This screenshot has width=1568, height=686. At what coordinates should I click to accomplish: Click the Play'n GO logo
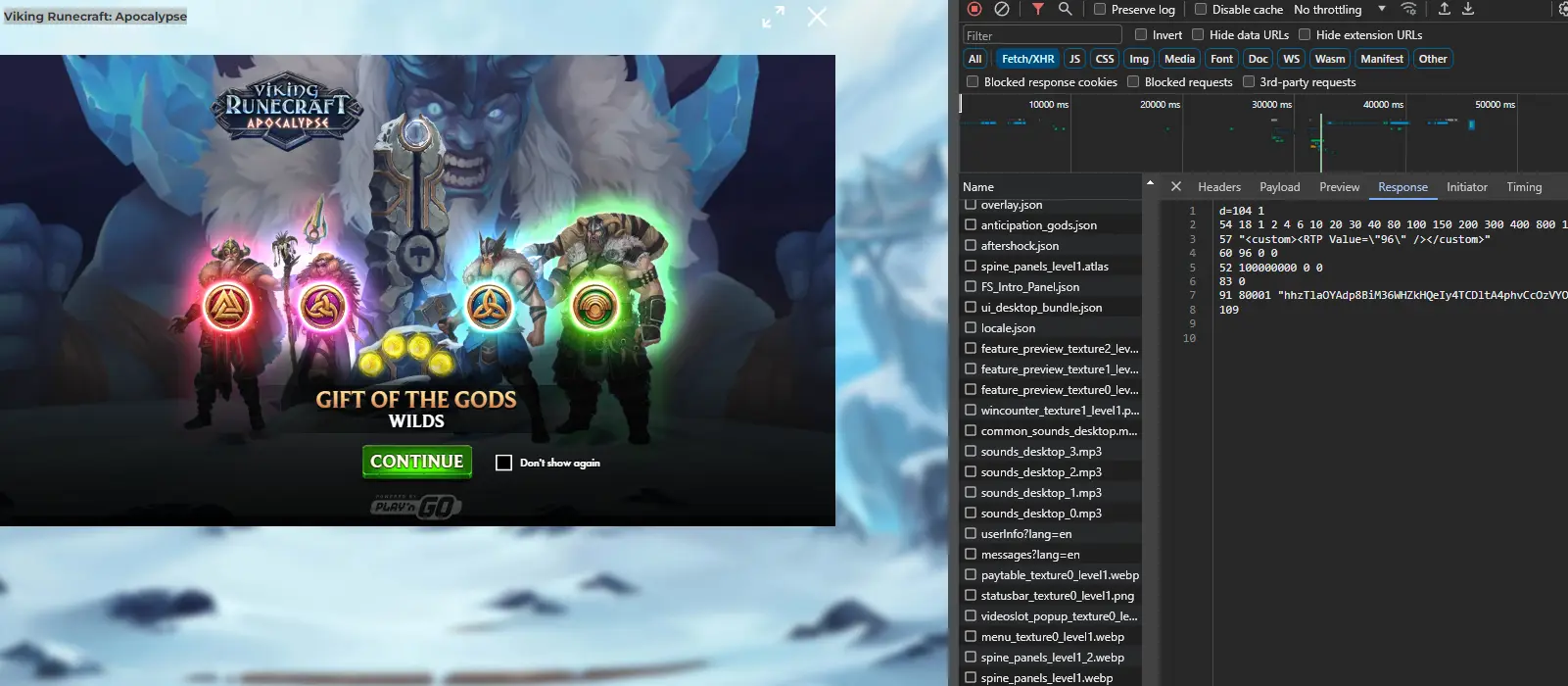416,506
